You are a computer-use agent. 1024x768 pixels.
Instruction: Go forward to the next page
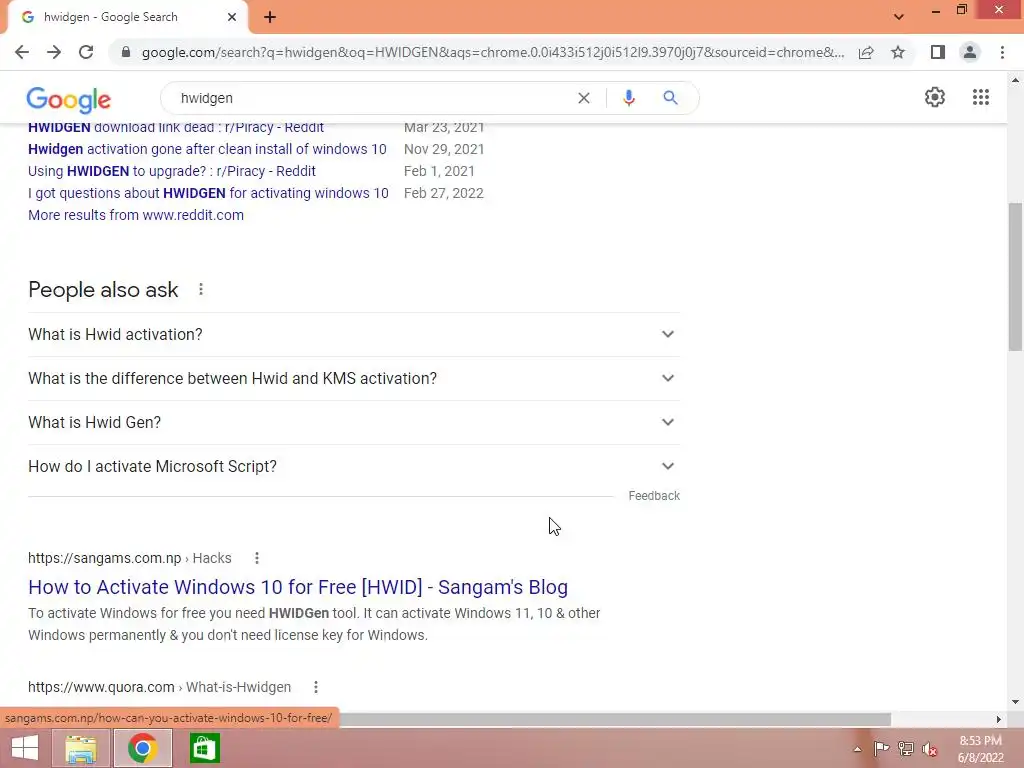coord(54,52)
